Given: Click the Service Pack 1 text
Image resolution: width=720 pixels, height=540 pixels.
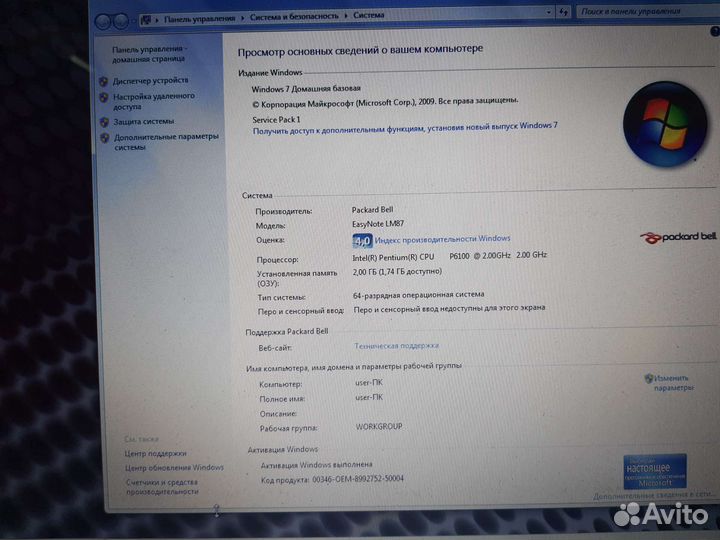Looking at the screenshot, I should tap(276, 119).
